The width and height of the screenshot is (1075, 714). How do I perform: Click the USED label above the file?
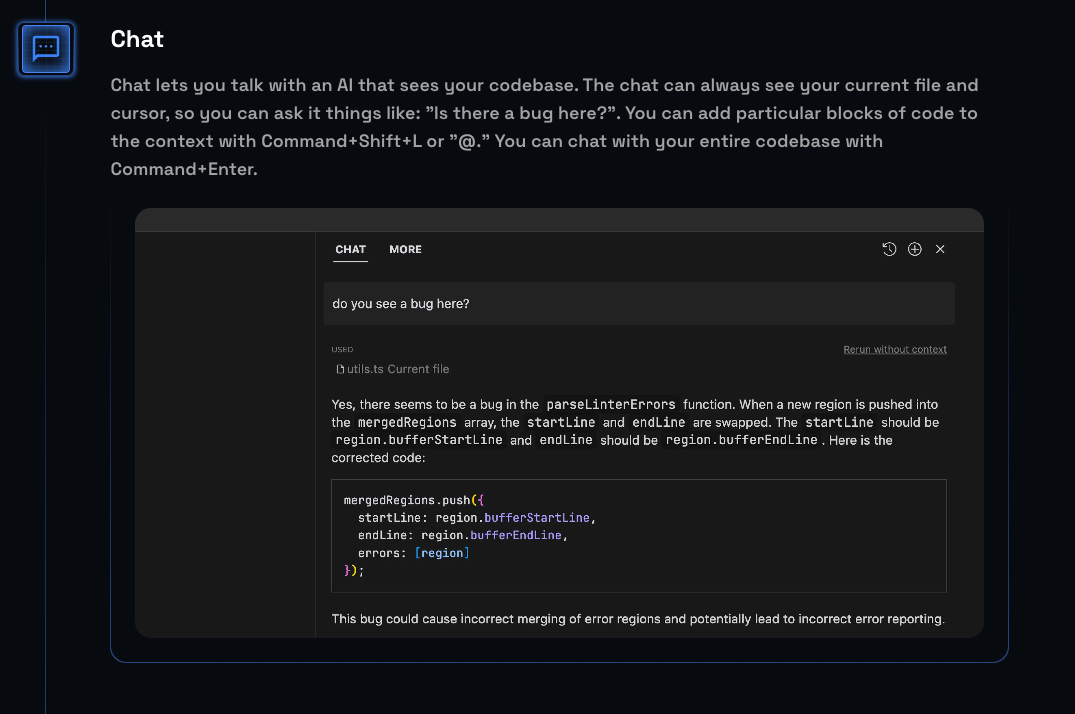(x=341, y=349)
